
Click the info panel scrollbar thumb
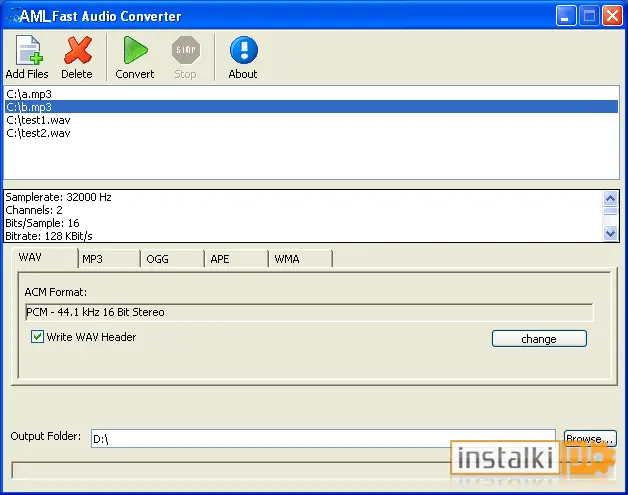pos(610,211)
